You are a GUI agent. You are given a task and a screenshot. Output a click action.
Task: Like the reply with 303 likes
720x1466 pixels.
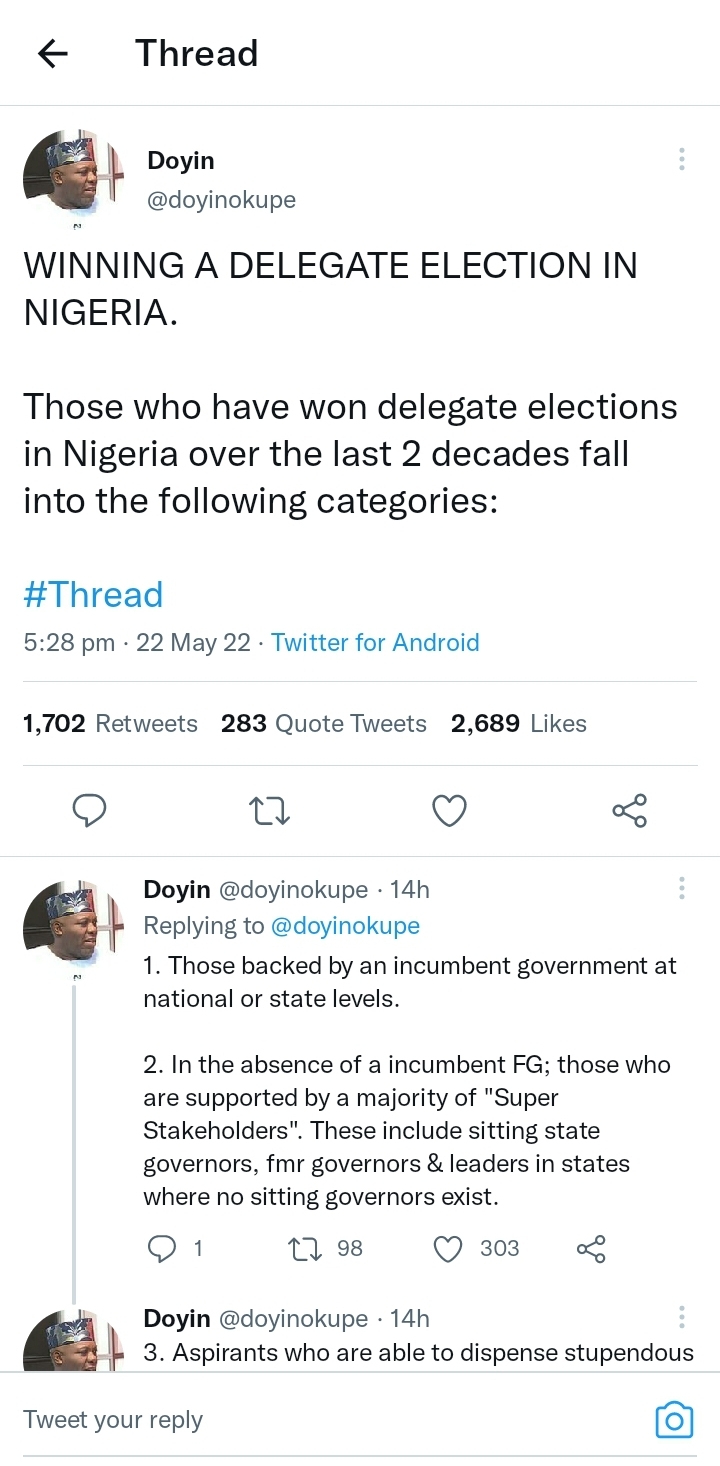450,1248
